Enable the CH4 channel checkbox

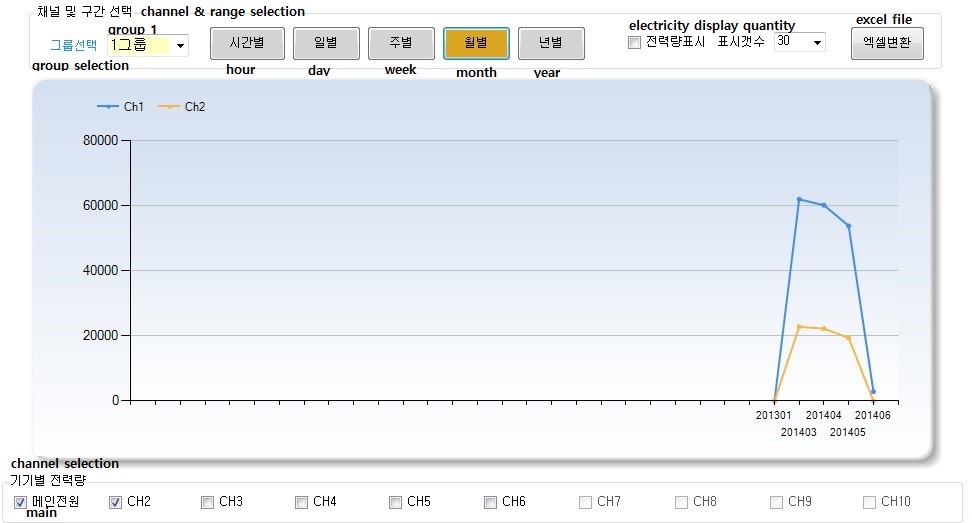[x=301, y=502]
